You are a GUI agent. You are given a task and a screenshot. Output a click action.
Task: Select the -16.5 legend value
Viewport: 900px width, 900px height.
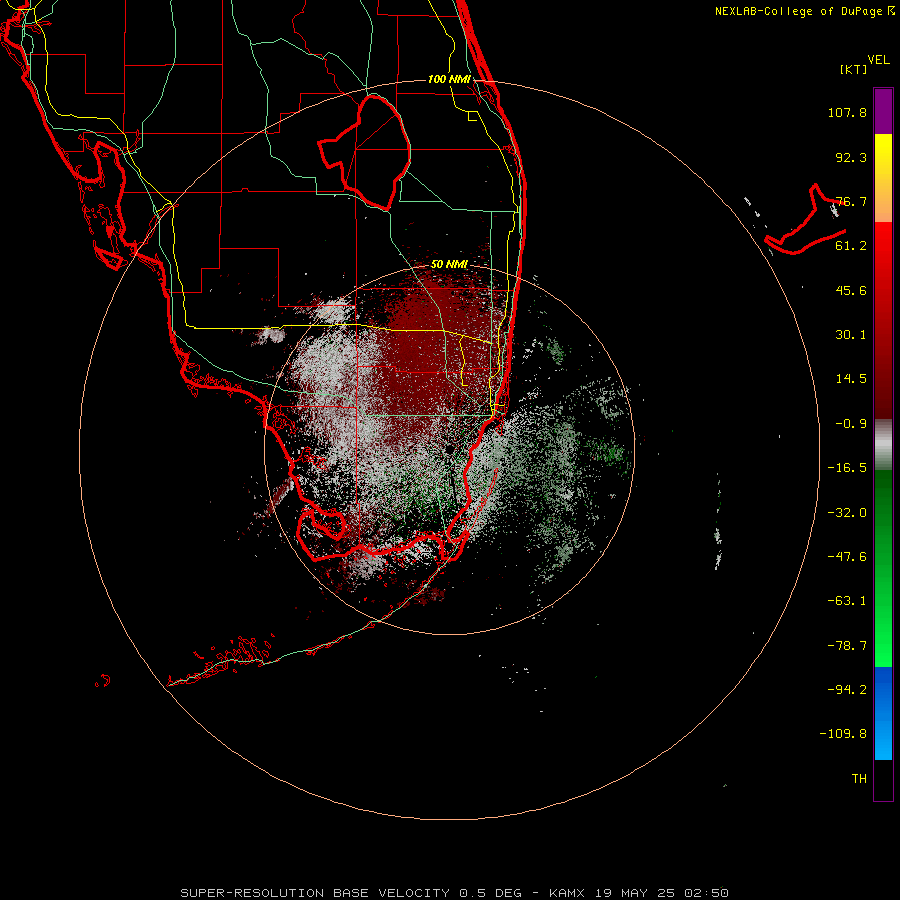(847, 468)
